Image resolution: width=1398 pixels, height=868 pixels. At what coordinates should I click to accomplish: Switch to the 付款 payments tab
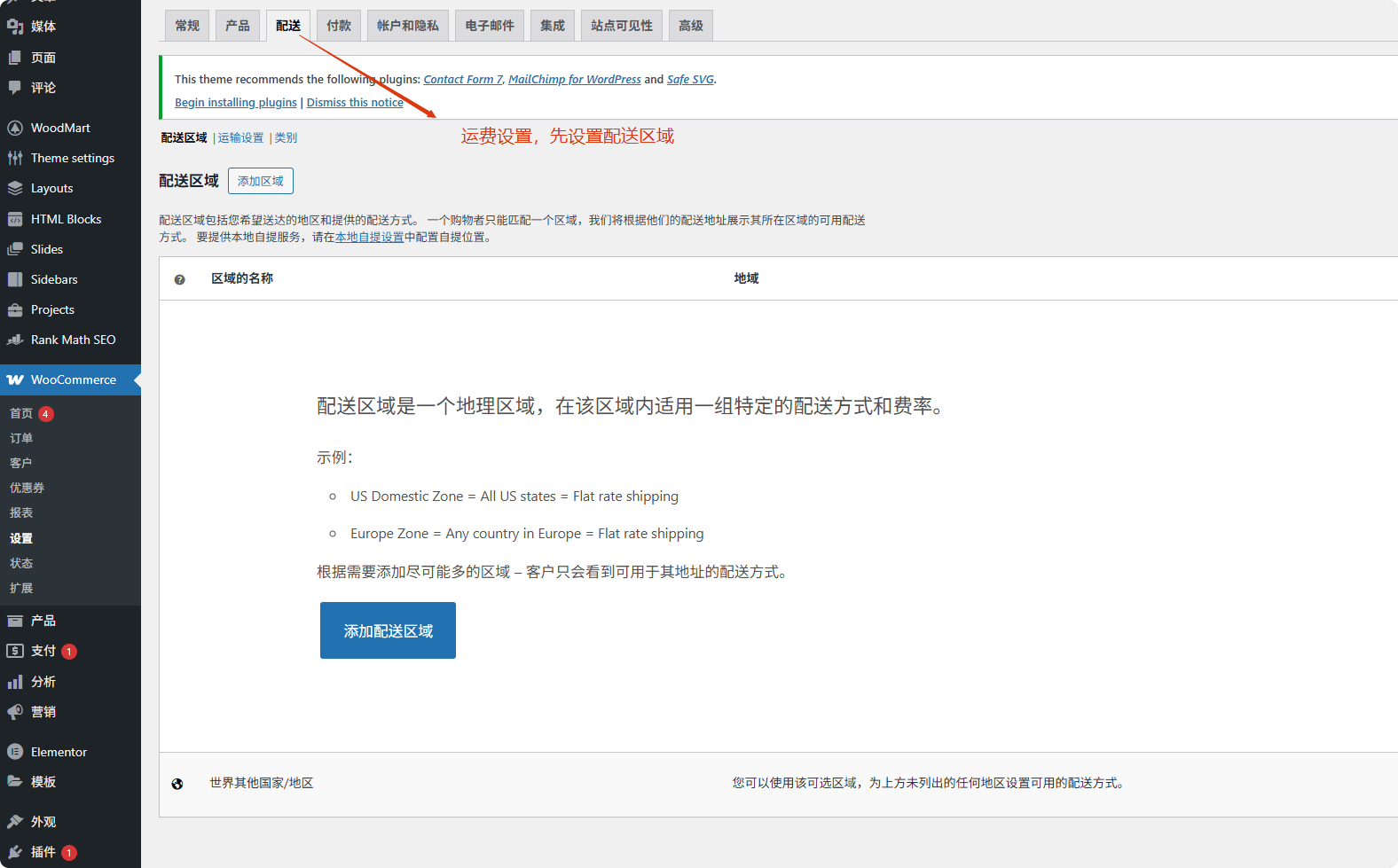point(339,26)
